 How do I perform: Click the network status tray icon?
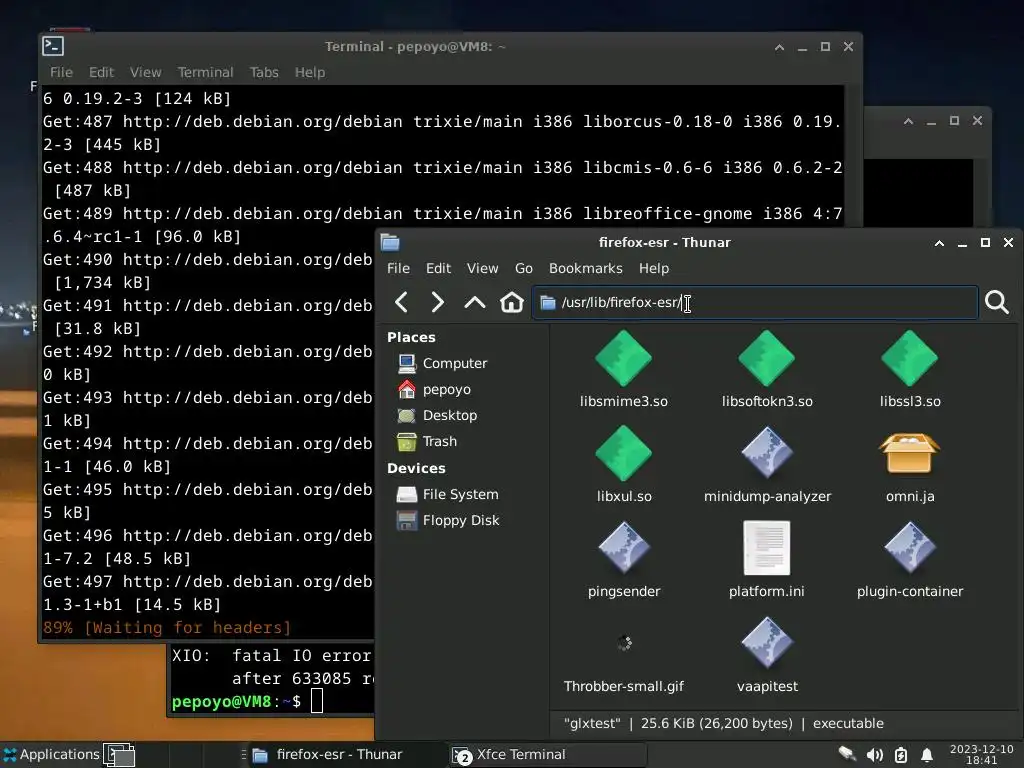[x=847, y=754]
